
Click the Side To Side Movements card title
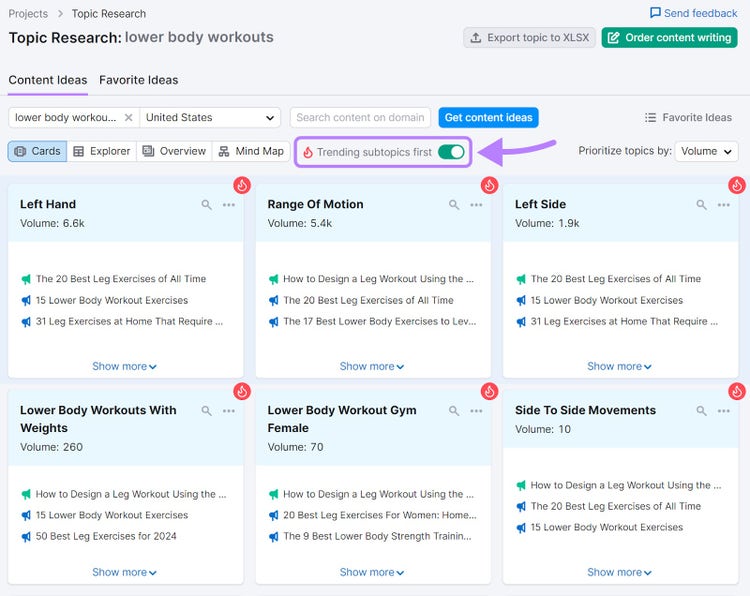(585, 410)
